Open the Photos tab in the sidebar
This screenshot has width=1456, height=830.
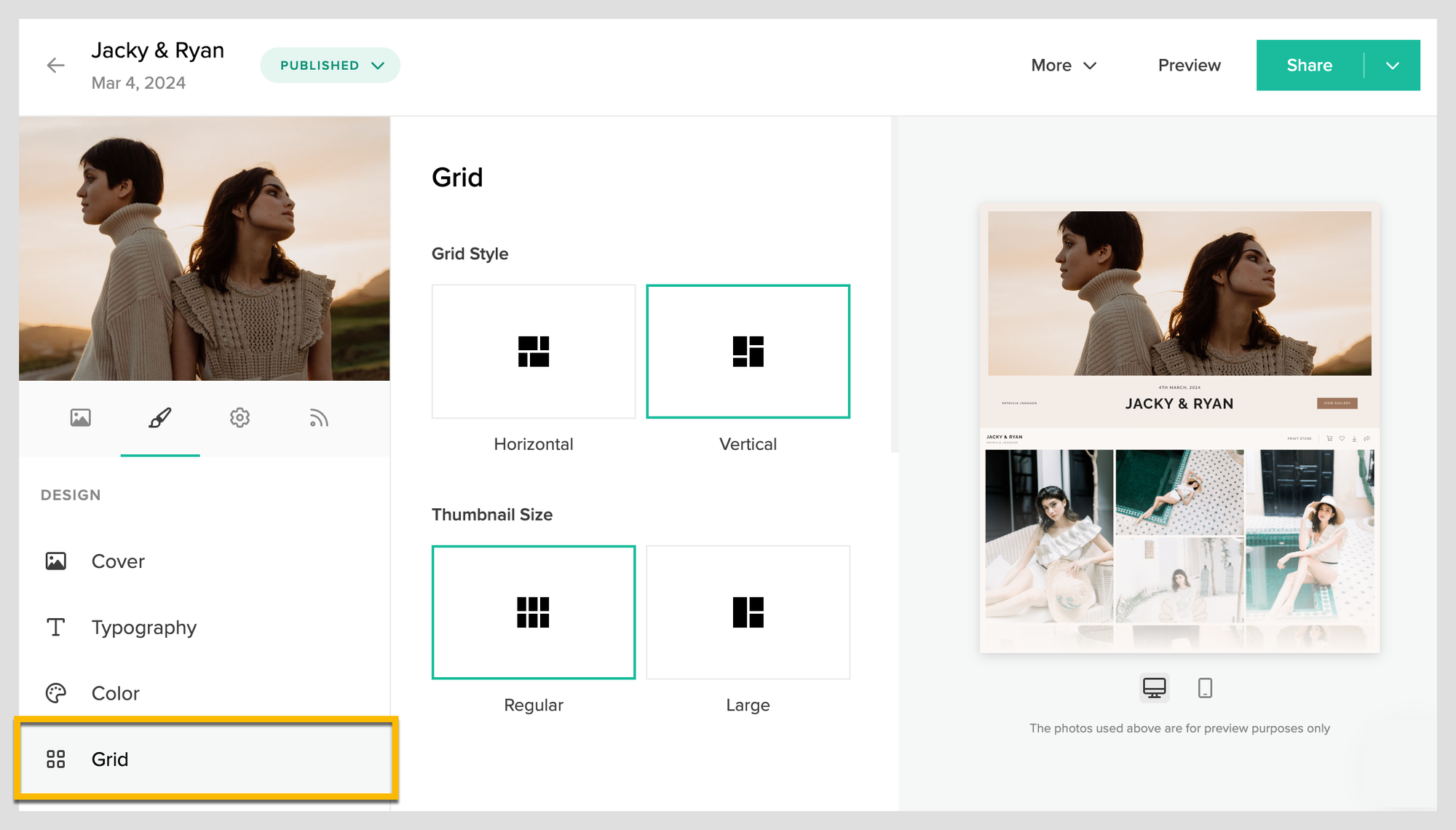(x=81, y=417)
